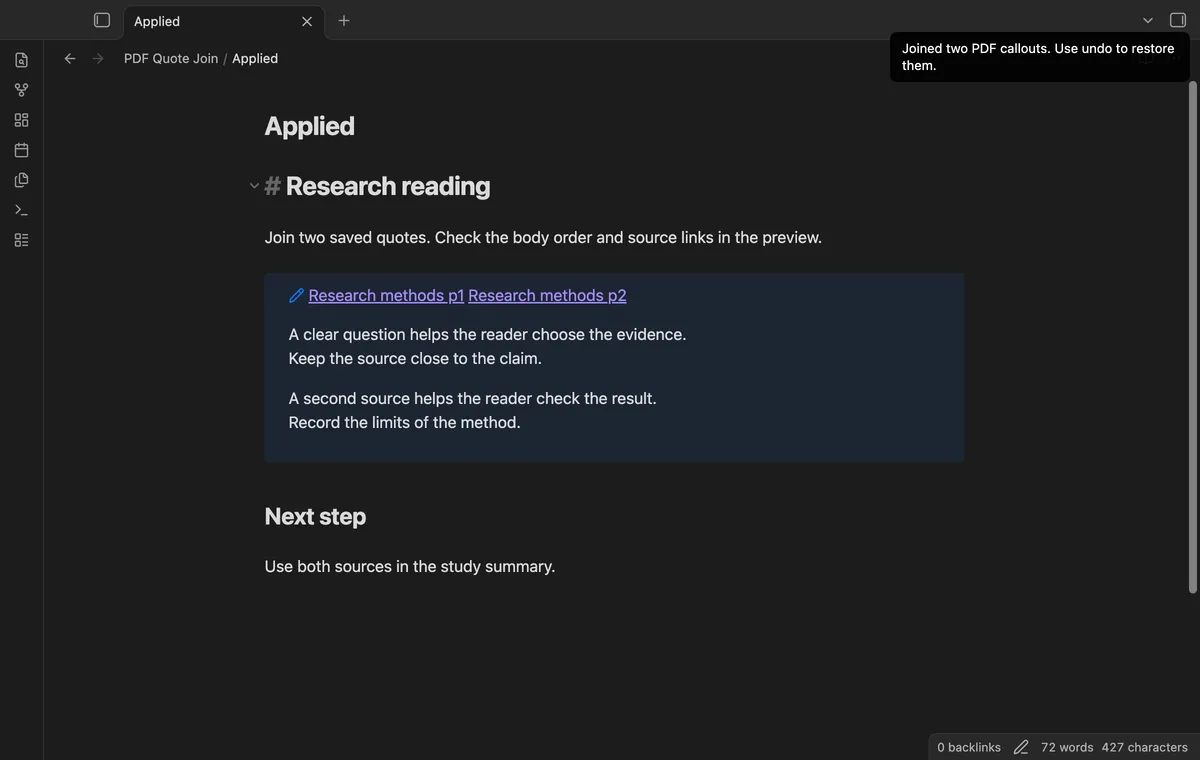Toggle the left sidebar panel

click(x=102, y=20)
